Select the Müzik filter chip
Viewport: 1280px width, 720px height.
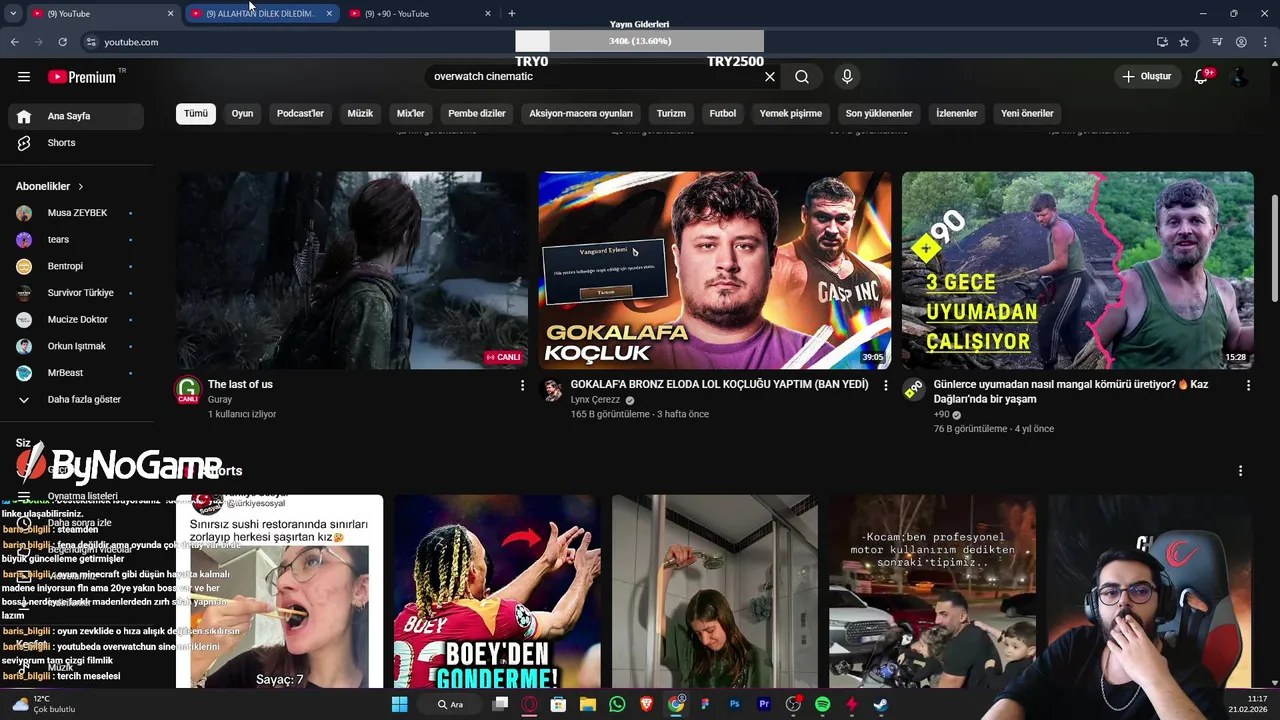click(360, 113)
